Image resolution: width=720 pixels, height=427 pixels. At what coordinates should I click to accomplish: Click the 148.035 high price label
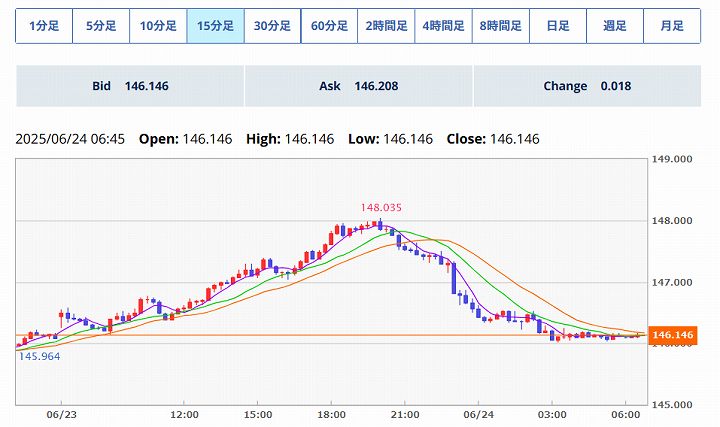click(381, 208)
